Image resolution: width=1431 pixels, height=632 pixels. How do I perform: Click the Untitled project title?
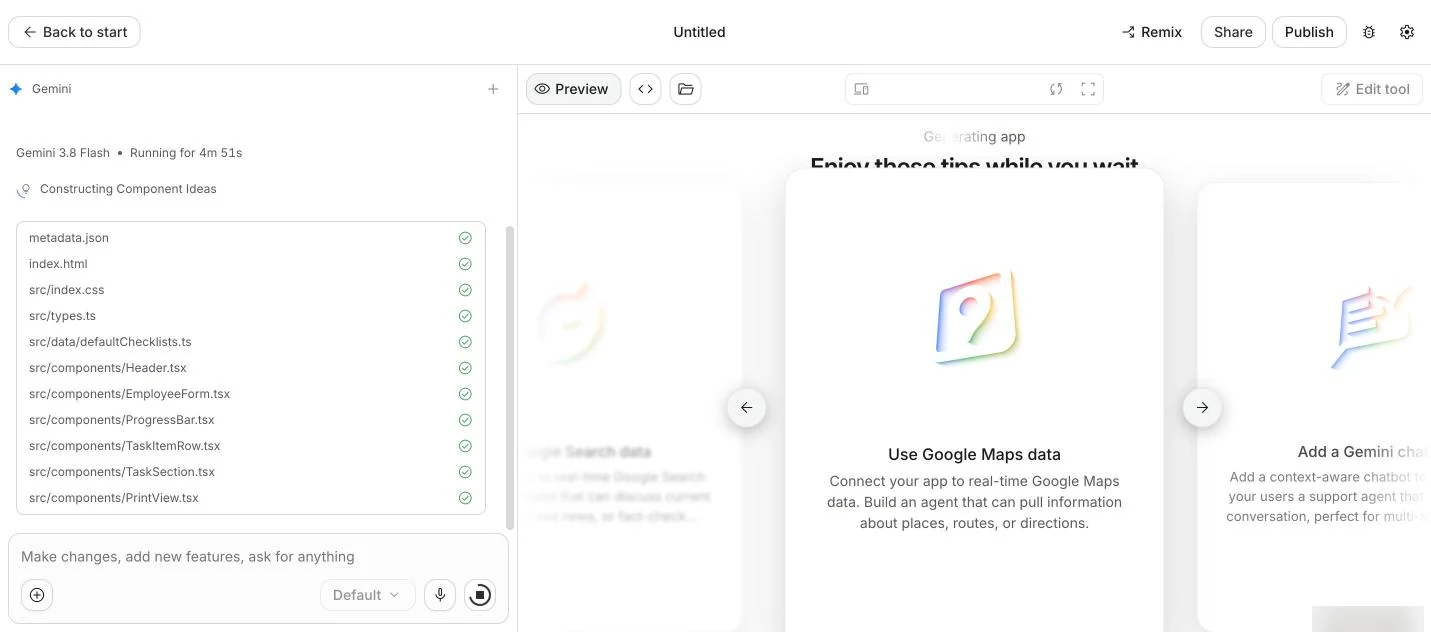tap(699, 32)
